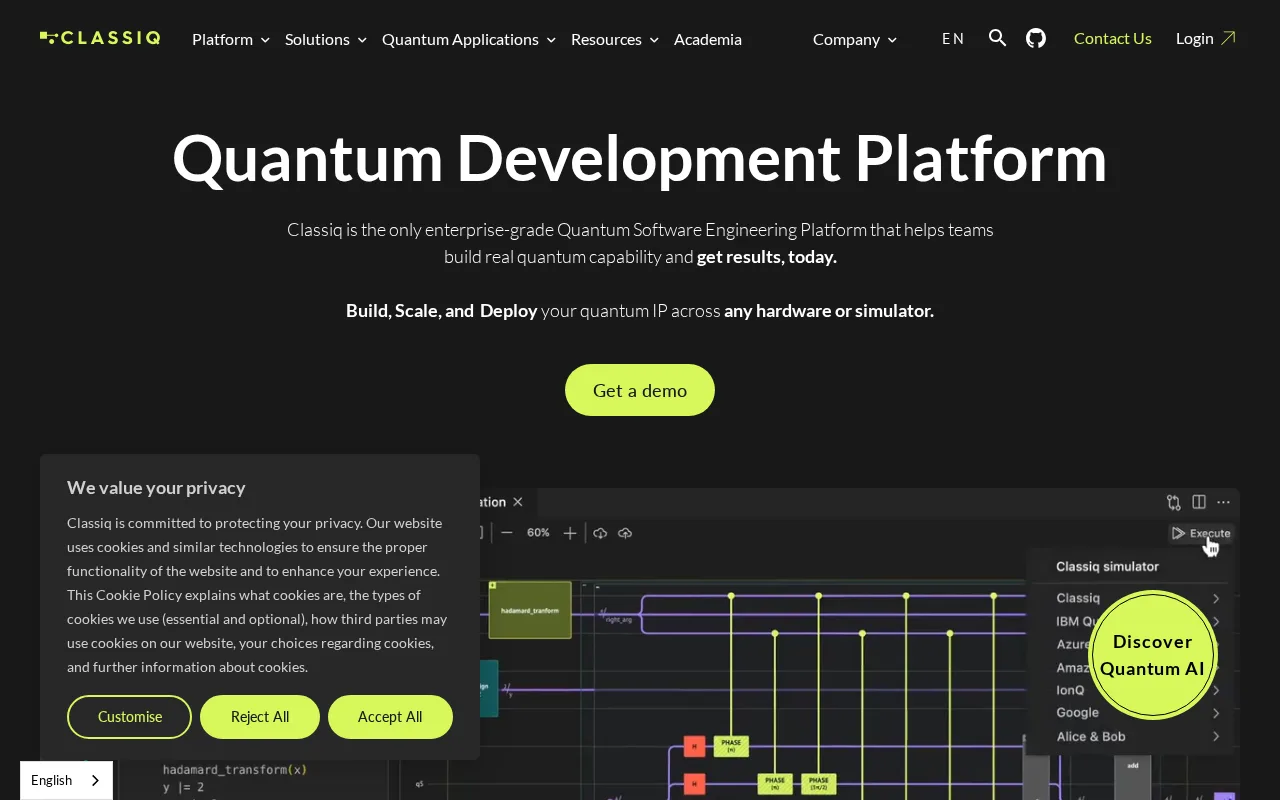Screen dimensions: 1280x800
Task: Expand the Platform dropdown menu
Action: tap(231, 39)
